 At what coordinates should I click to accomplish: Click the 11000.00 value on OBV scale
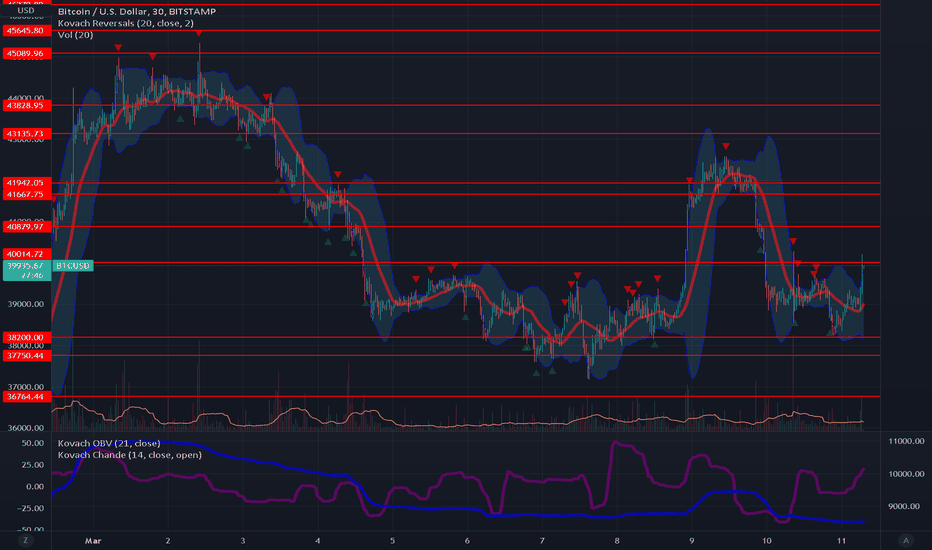point(906,441)
